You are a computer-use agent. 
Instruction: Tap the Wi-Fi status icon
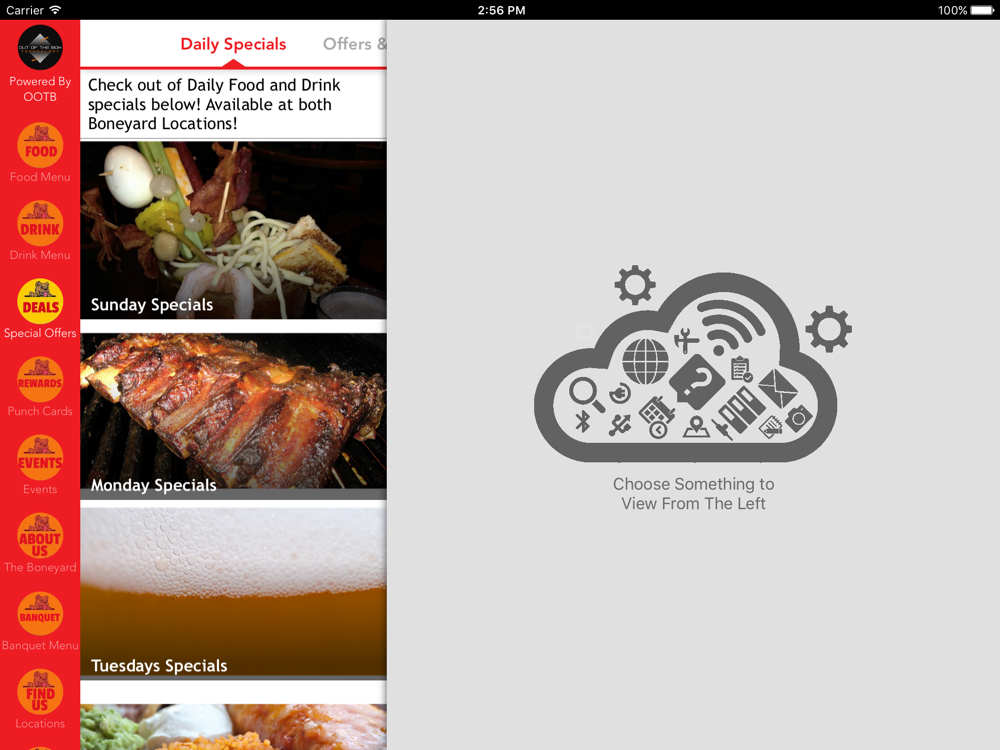coord(55,10)
